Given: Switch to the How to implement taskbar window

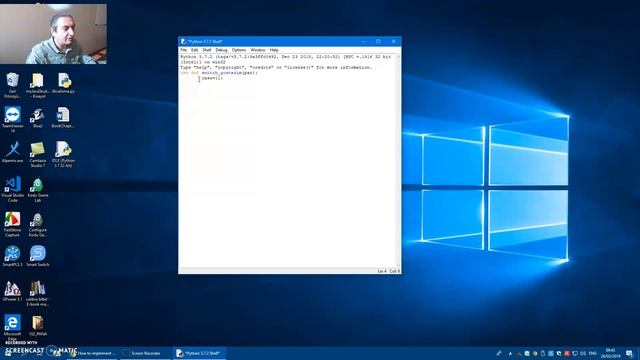Looking at the screenshot, I should pos(93,353).
